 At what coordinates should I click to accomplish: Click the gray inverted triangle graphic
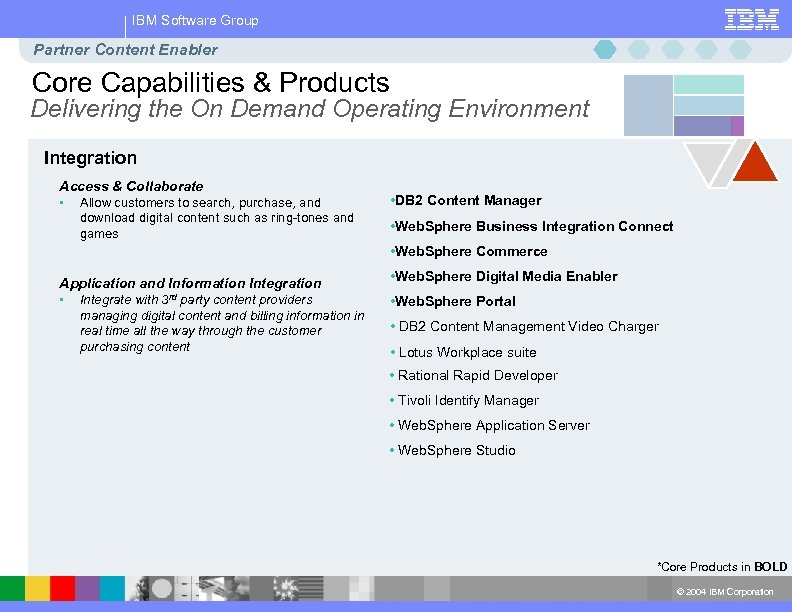[709, 163]
